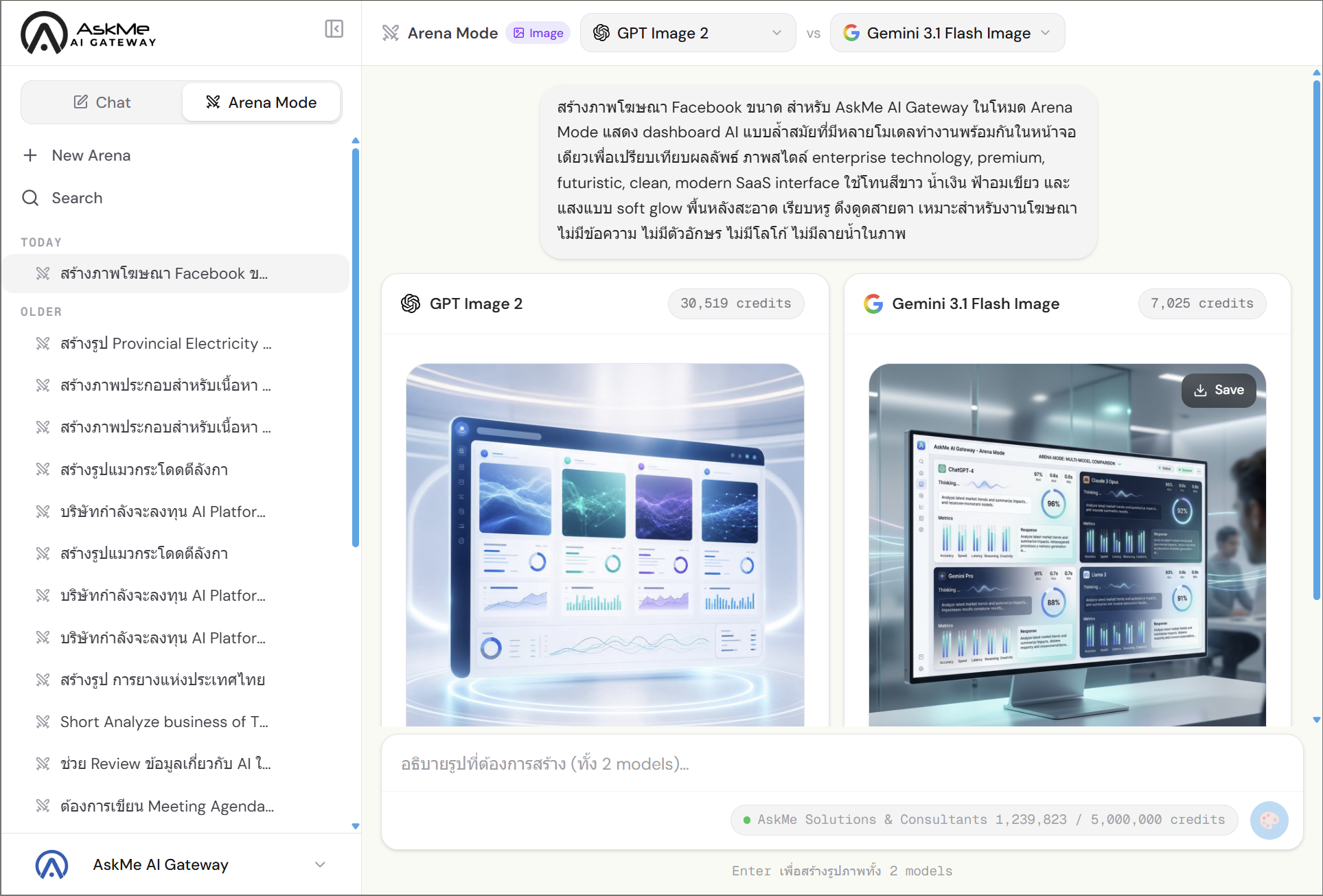The image size is (1323, 896).
Task: Click the Image mode badge
Action: point(538,33)
